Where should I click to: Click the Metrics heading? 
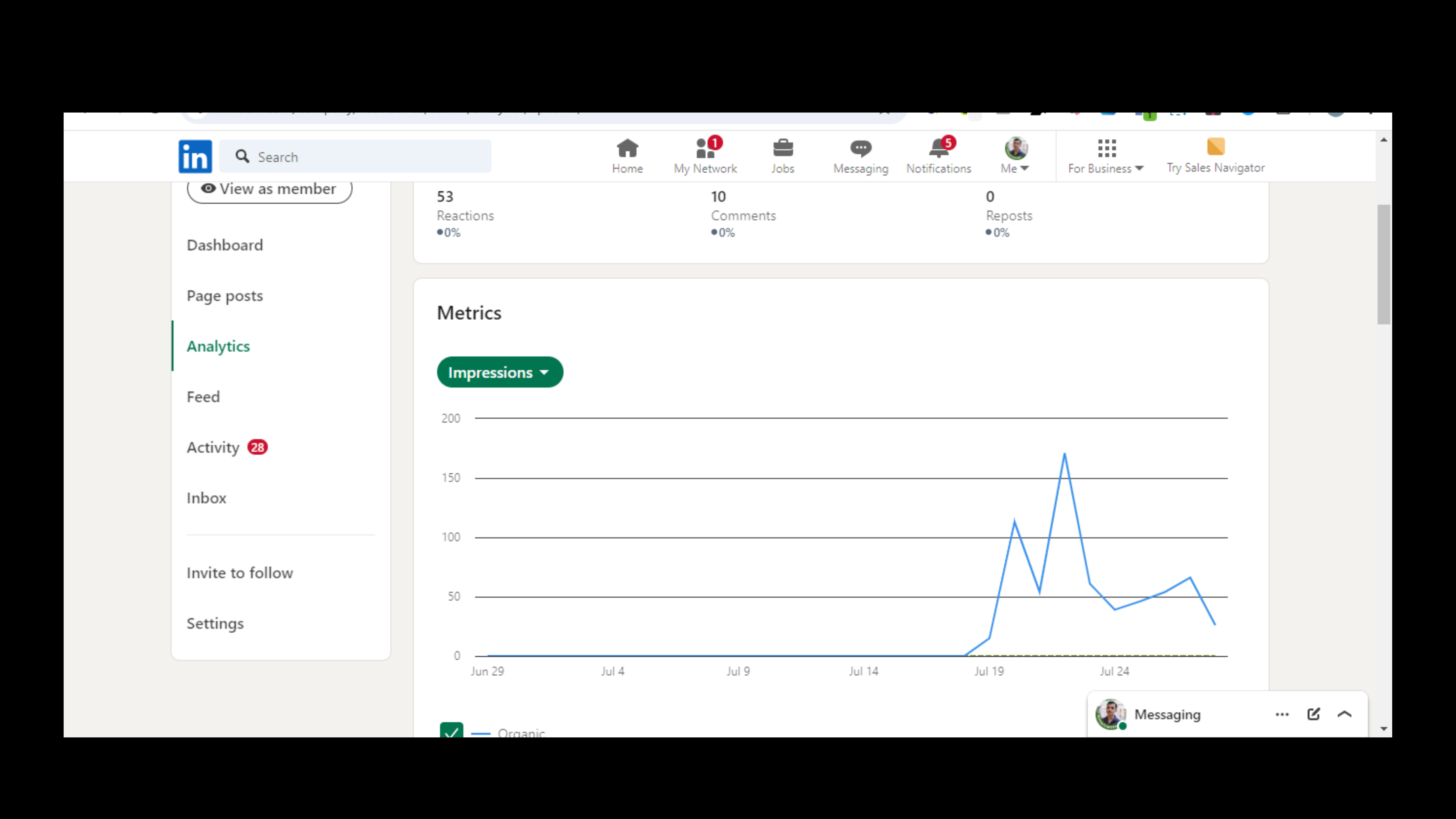[469, 313]
